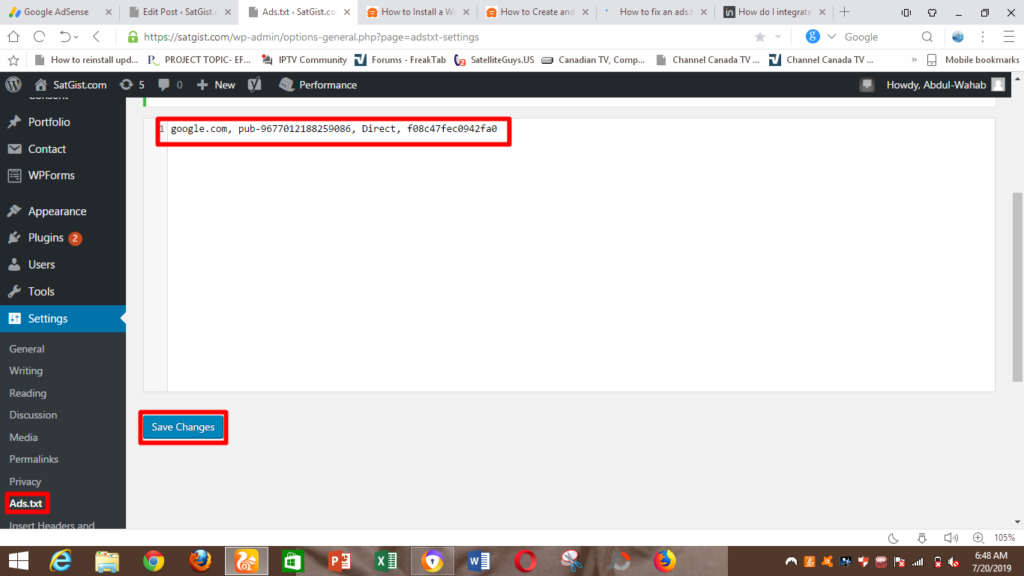Click the notification icon beside Howdy
Image resolution: width=1024 pixels, height=576 pixels.
(867, 85)
